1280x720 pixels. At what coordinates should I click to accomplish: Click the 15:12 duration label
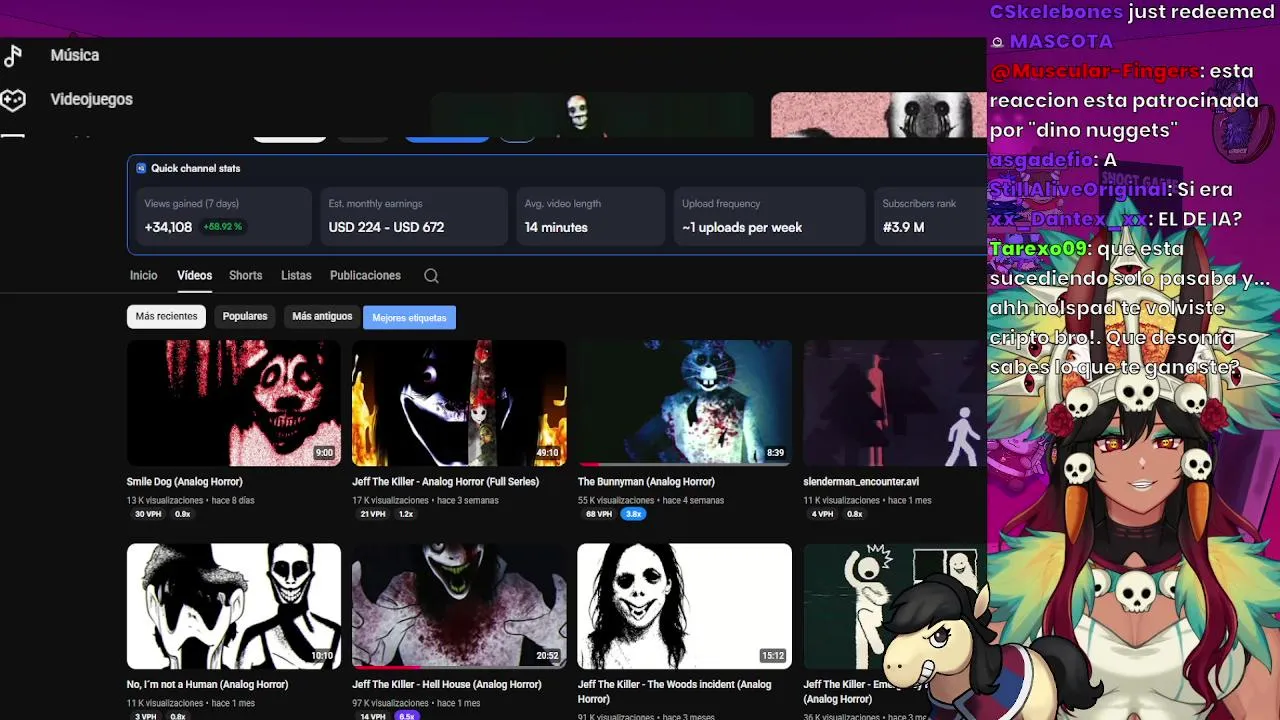pyautogui.click(x=773, y=656)
